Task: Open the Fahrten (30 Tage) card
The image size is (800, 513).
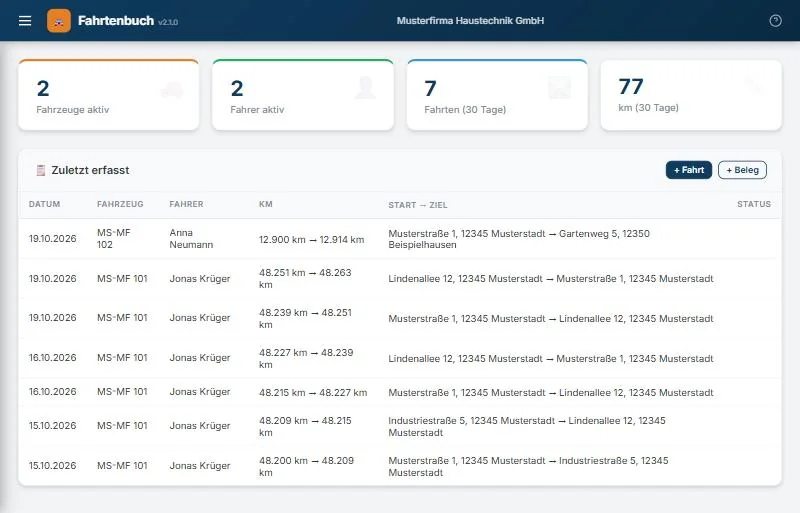Action: pos(497,95)
